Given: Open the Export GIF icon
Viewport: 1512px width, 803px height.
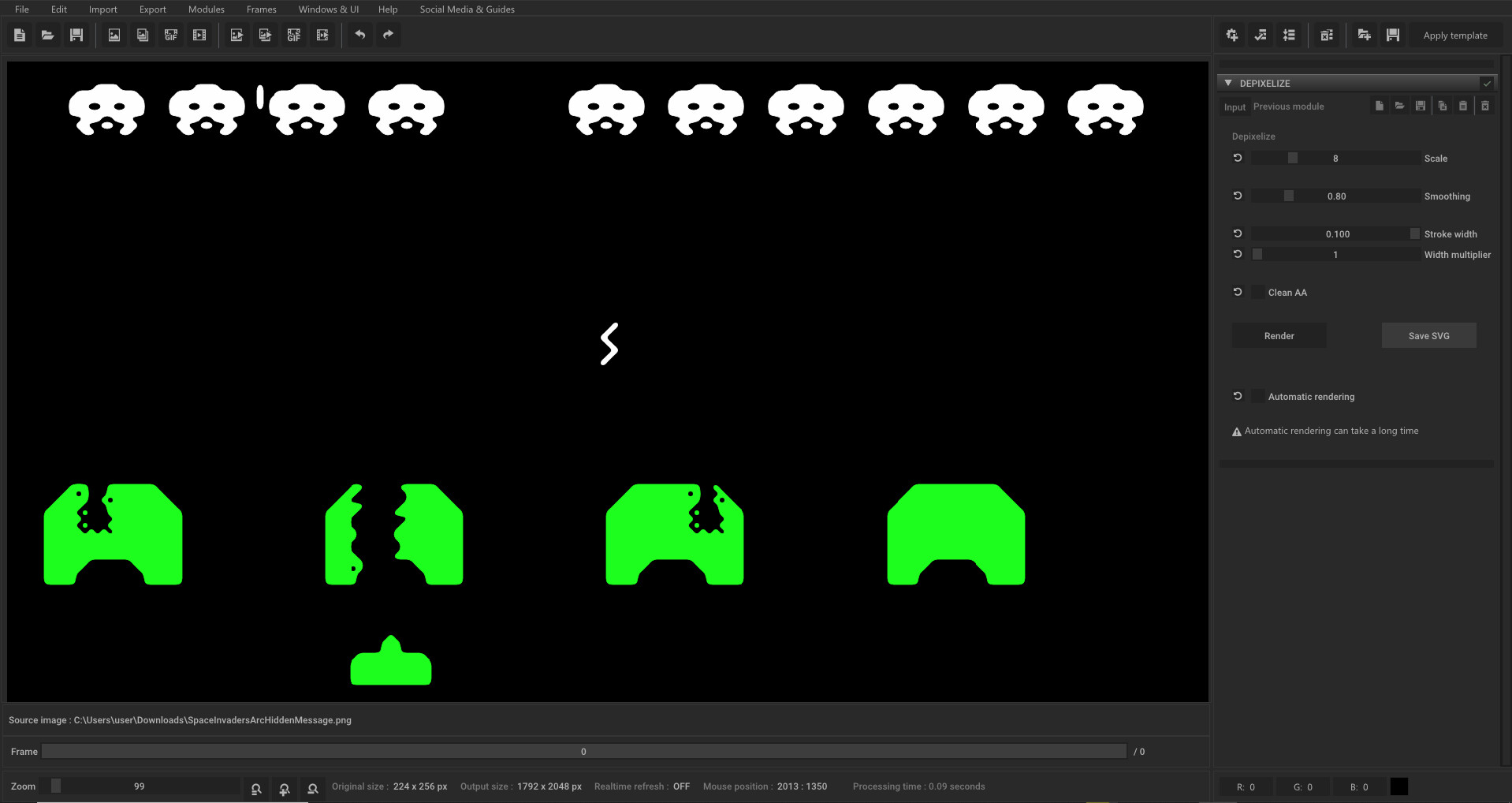Looking at the screenshot, I should coord(293,35).
